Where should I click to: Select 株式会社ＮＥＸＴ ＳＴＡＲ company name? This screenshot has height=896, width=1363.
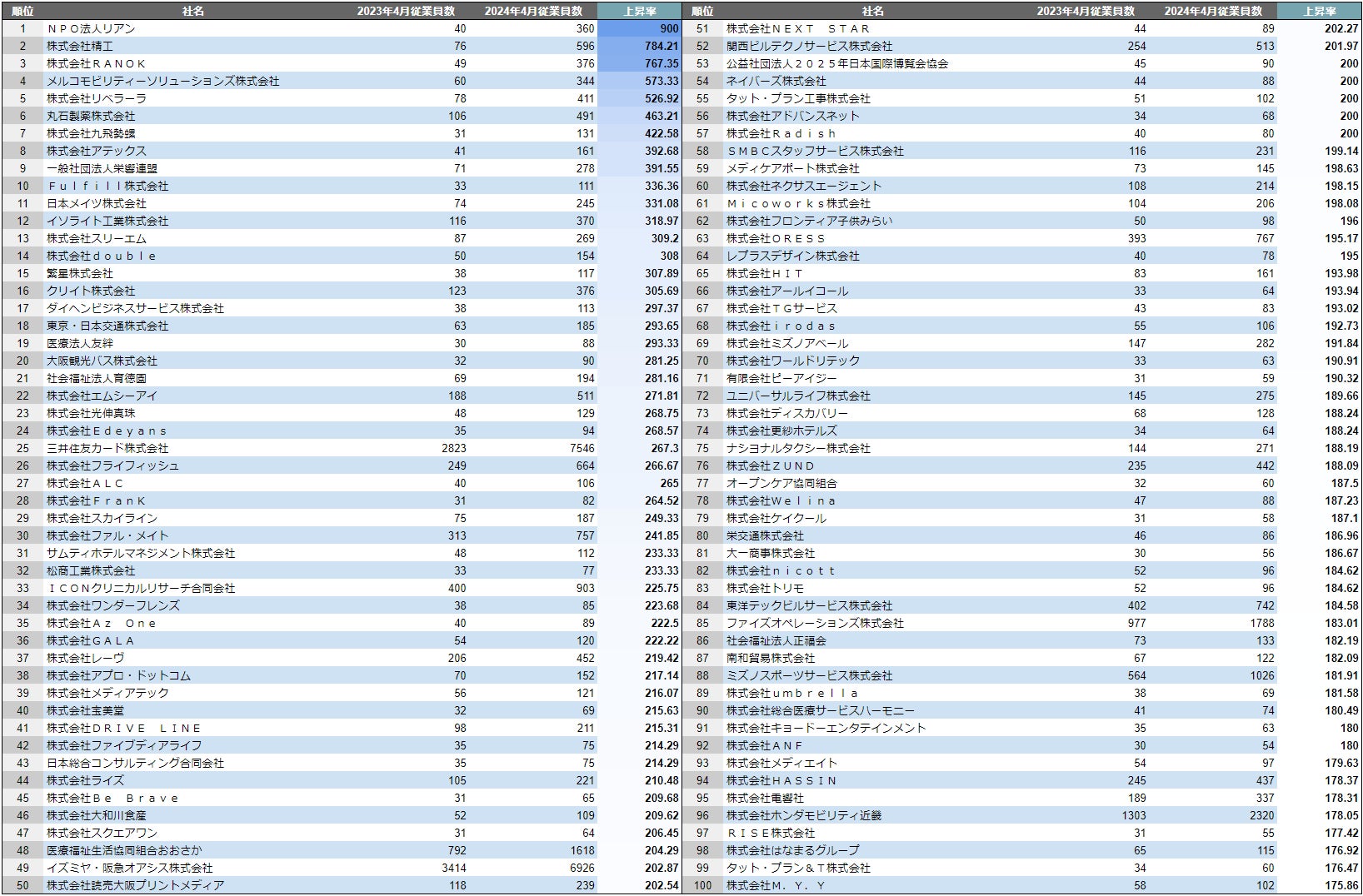tap(798, 28)
